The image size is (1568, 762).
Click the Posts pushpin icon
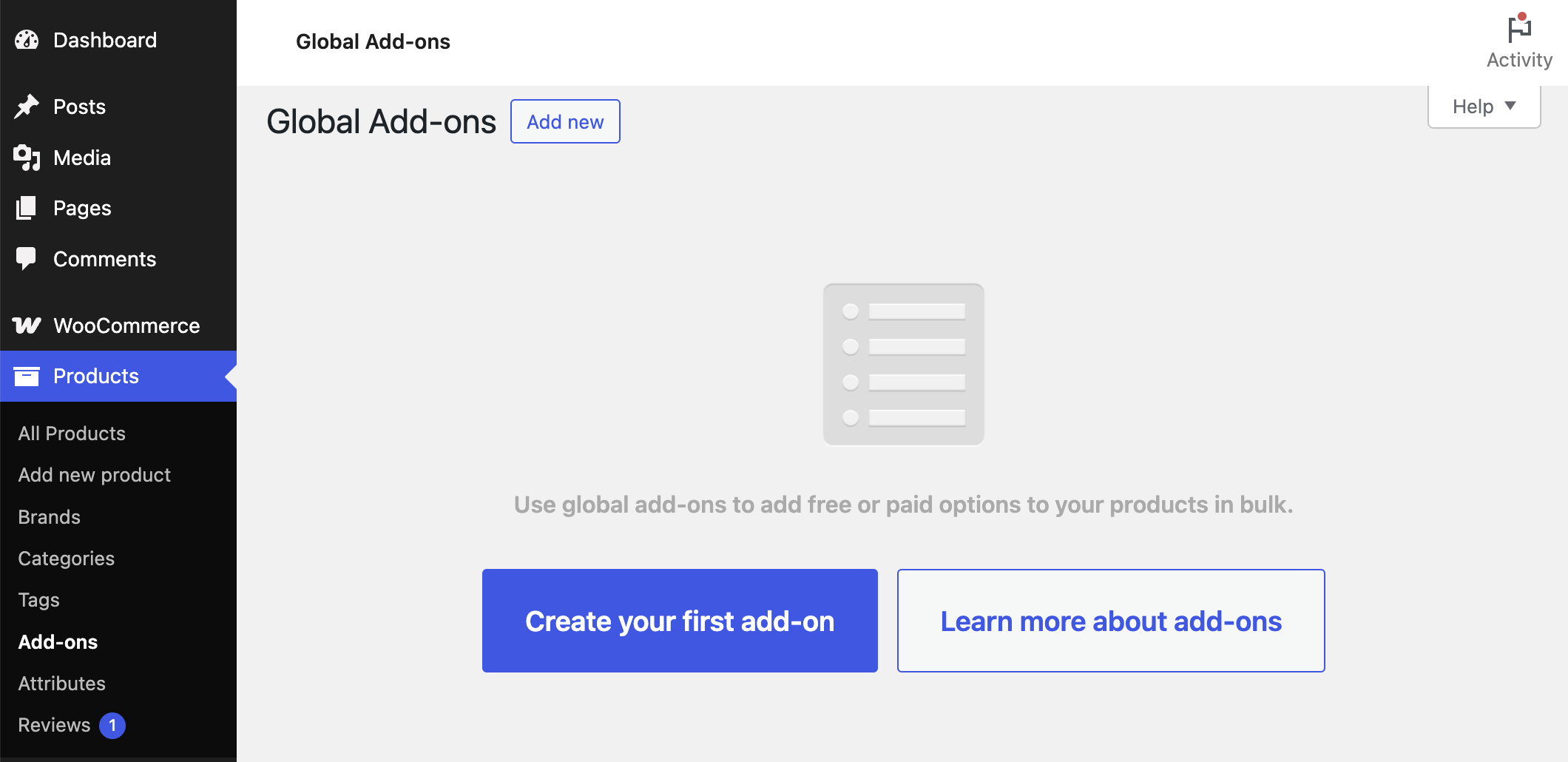tap(27, 106)
